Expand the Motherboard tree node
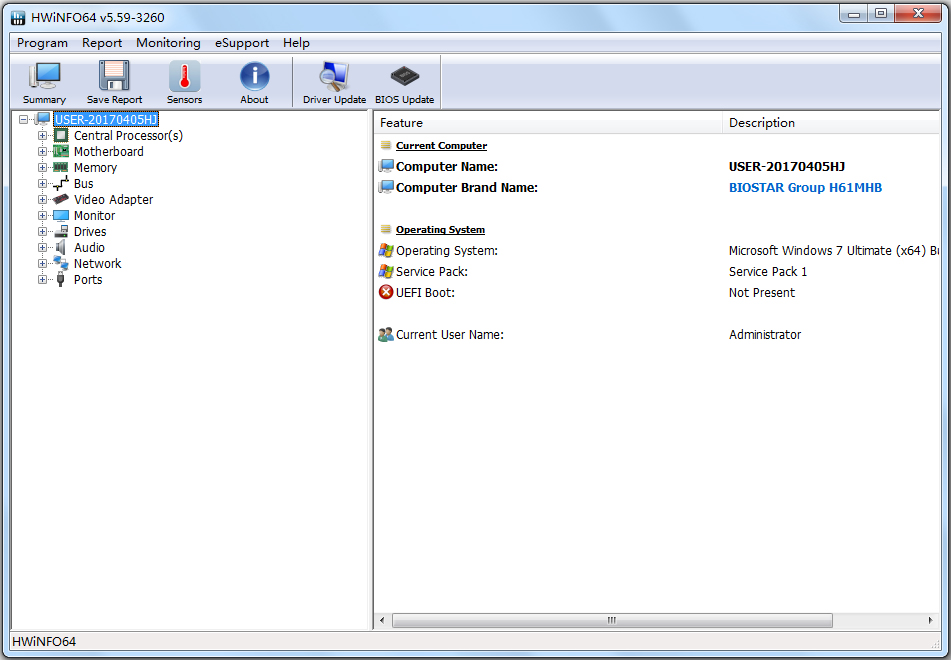951x660 pixels. point(42,152)
